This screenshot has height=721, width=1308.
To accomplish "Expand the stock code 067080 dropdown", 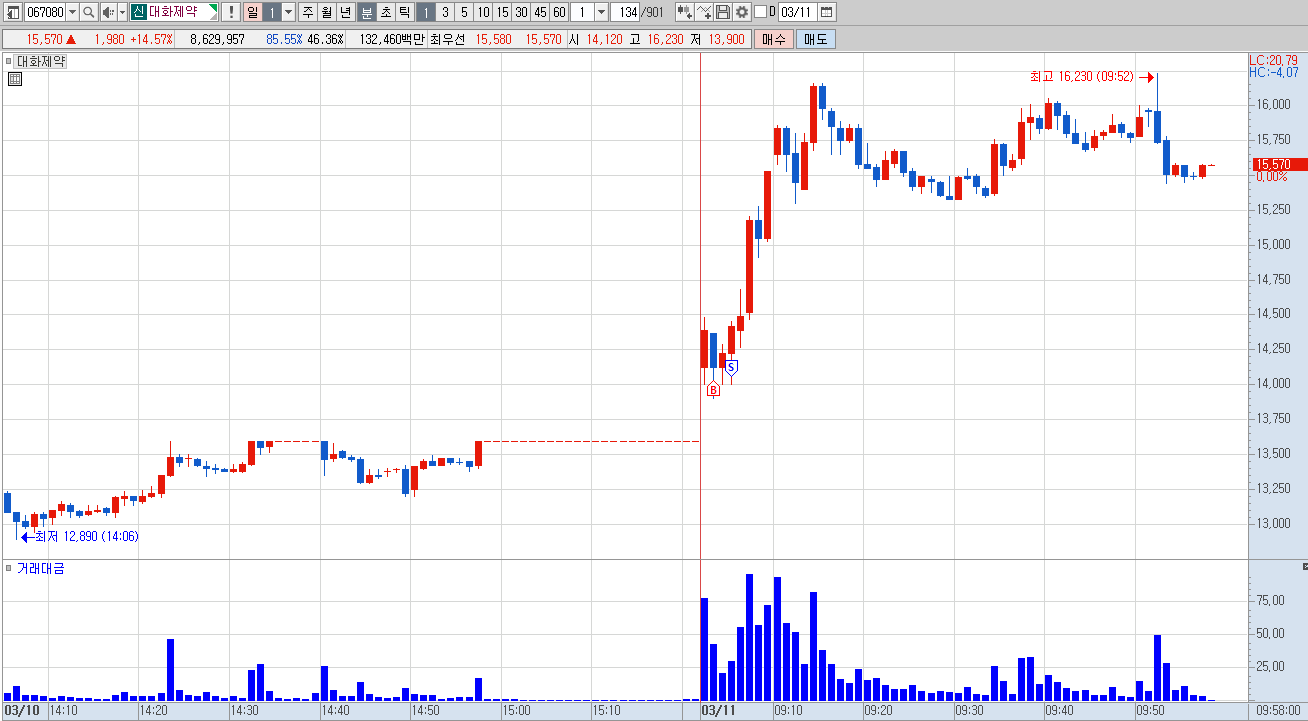I will coord(72,12).
